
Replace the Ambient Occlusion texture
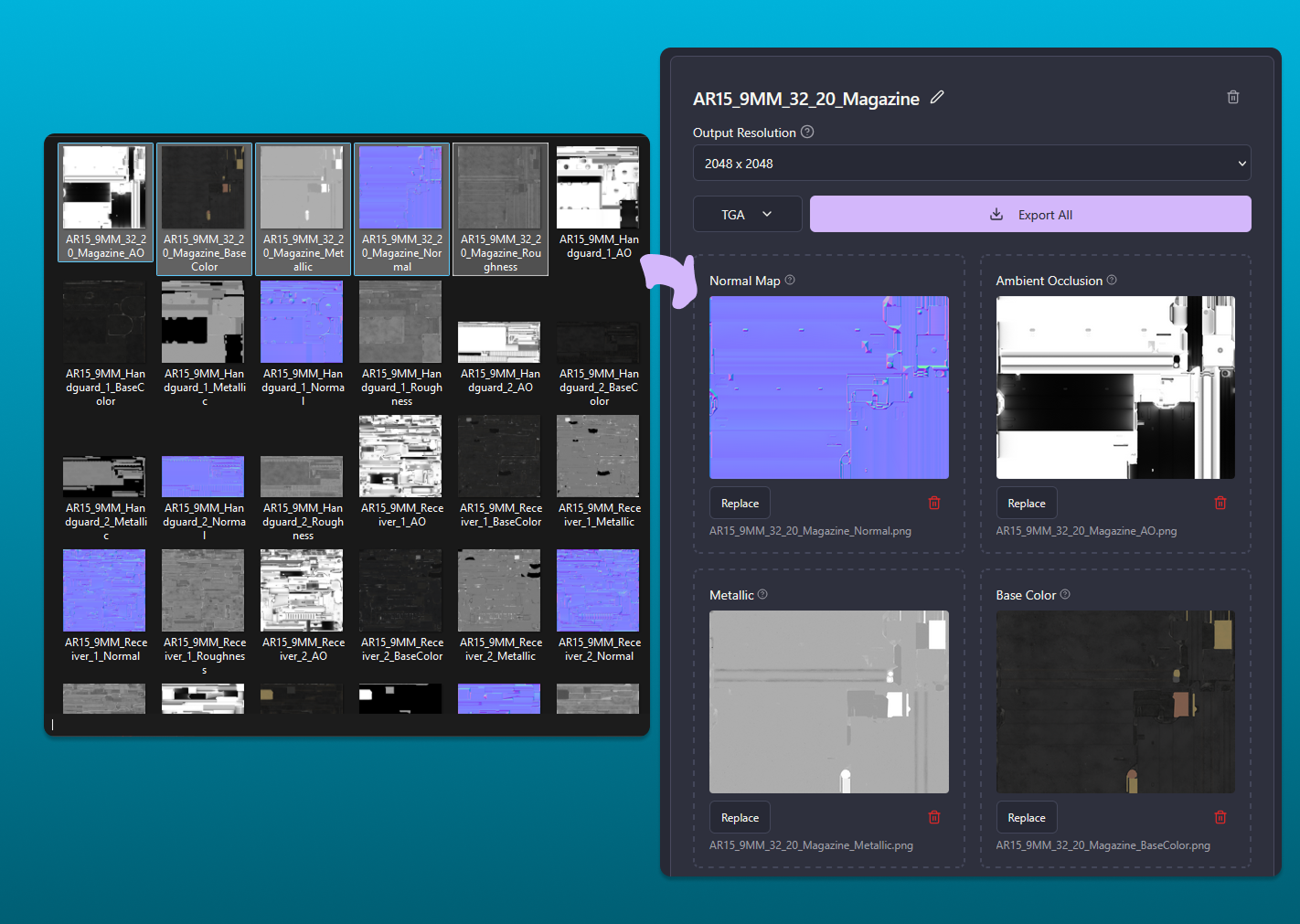click(1027, 504)
